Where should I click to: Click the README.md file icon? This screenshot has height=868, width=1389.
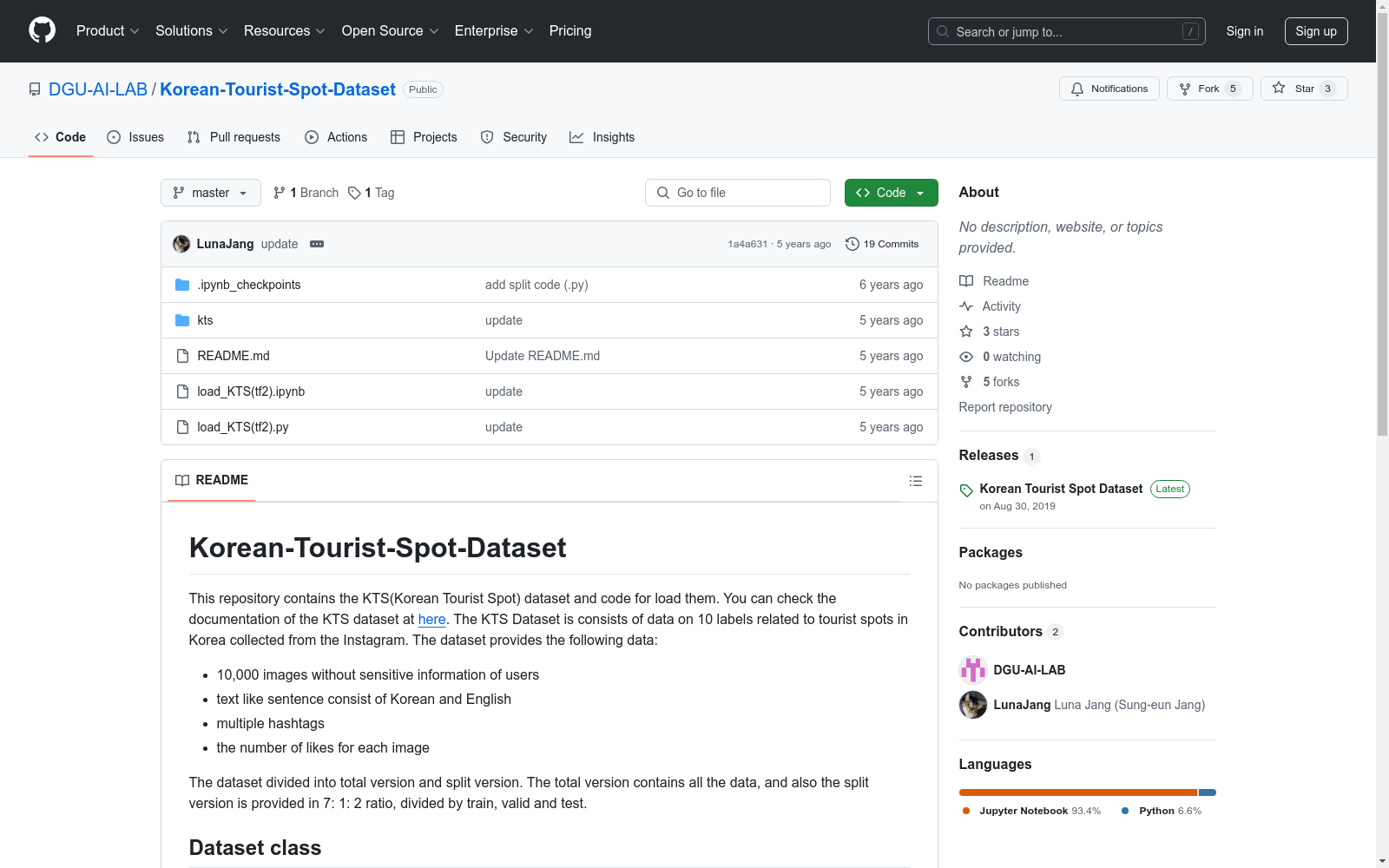click(182, 356)
